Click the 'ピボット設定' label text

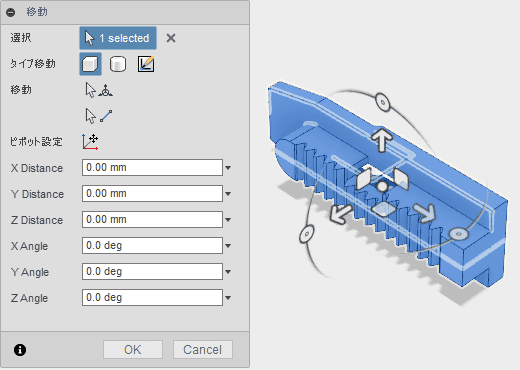(36, 142)
